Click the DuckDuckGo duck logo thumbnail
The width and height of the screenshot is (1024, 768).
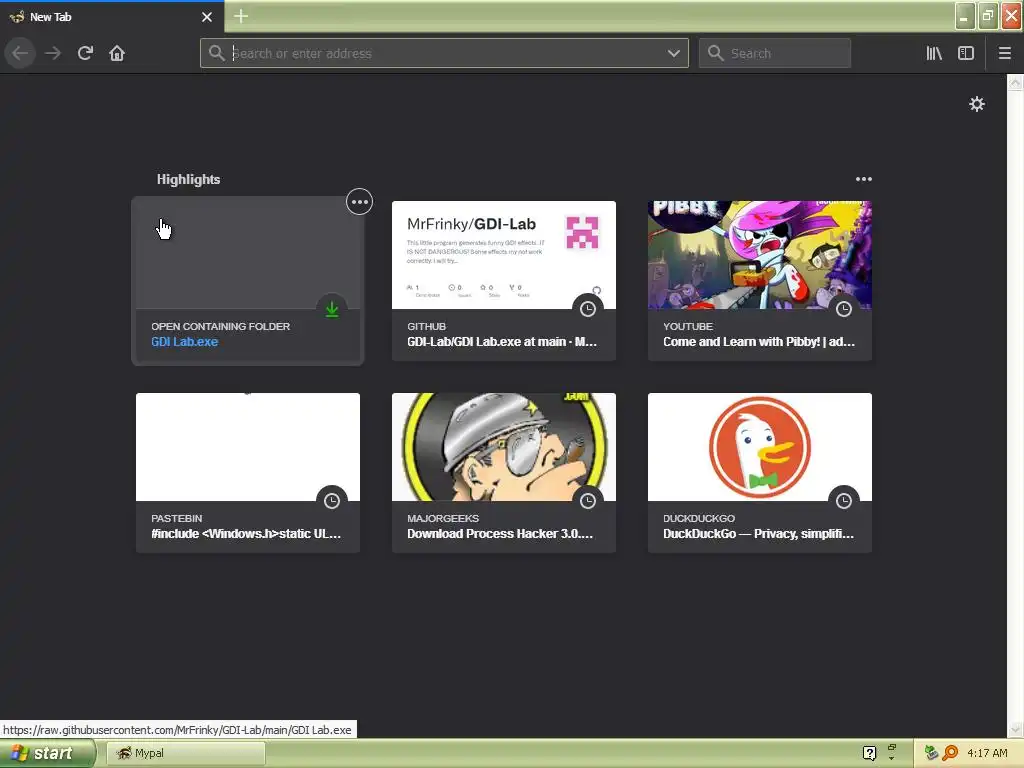coord(760,447)
